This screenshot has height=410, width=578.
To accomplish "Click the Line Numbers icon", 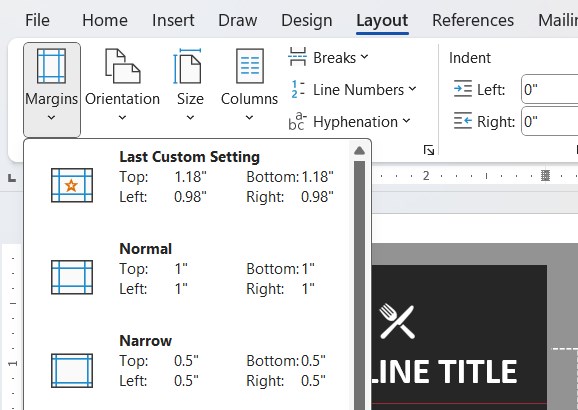I will pyautogui.click(x=297, y=90).
